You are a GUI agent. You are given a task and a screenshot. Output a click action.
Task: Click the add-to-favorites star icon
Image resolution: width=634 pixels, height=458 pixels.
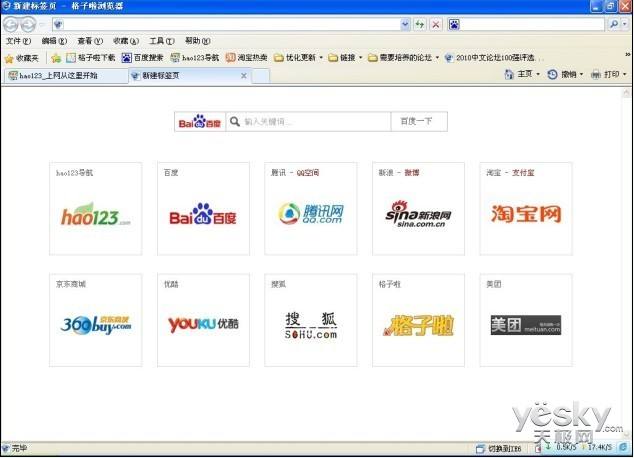tap(56, 58)
